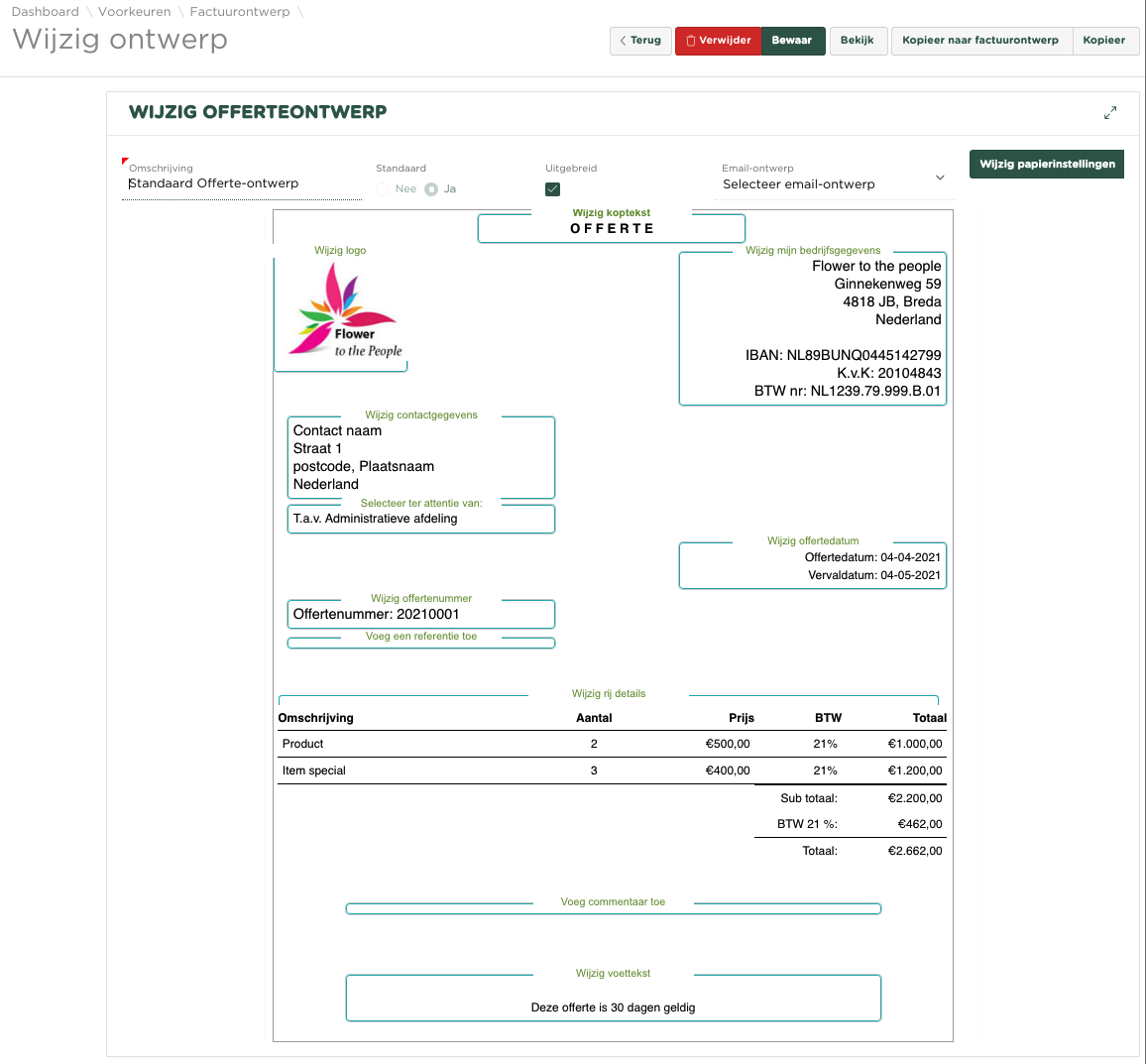Preview the design via Bekijk
The width and height of the screenshot is (1146, 1064).
857,41
